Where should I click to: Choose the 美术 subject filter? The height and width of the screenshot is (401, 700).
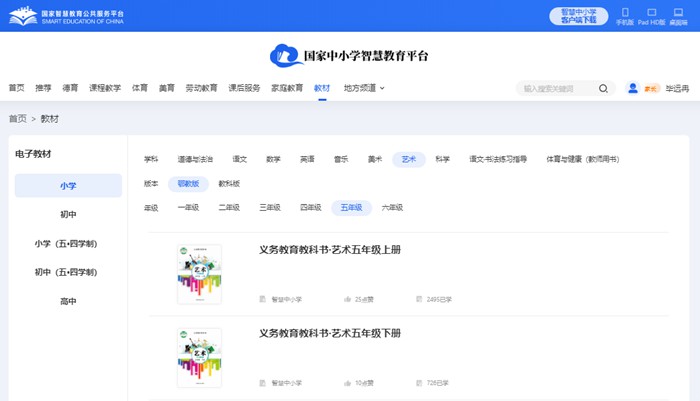[375, 159]
